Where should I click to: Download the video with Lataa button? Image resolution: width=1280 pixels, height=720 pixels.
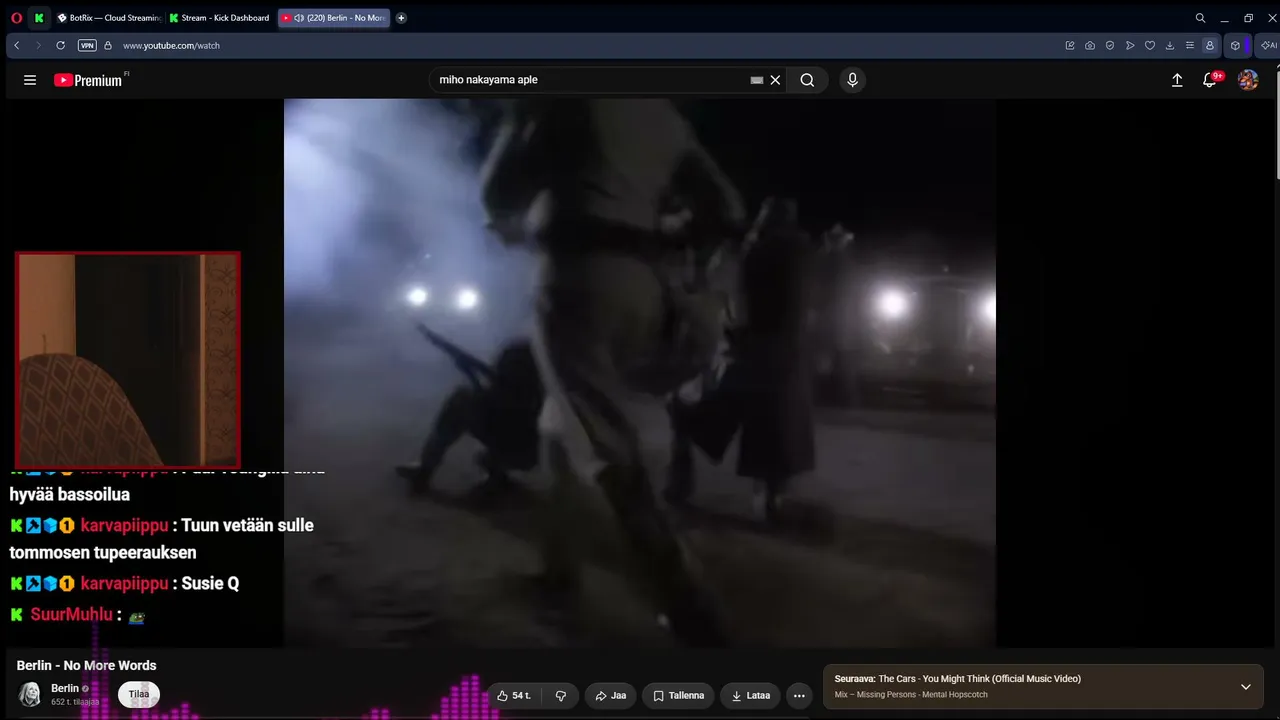[751, 696]
